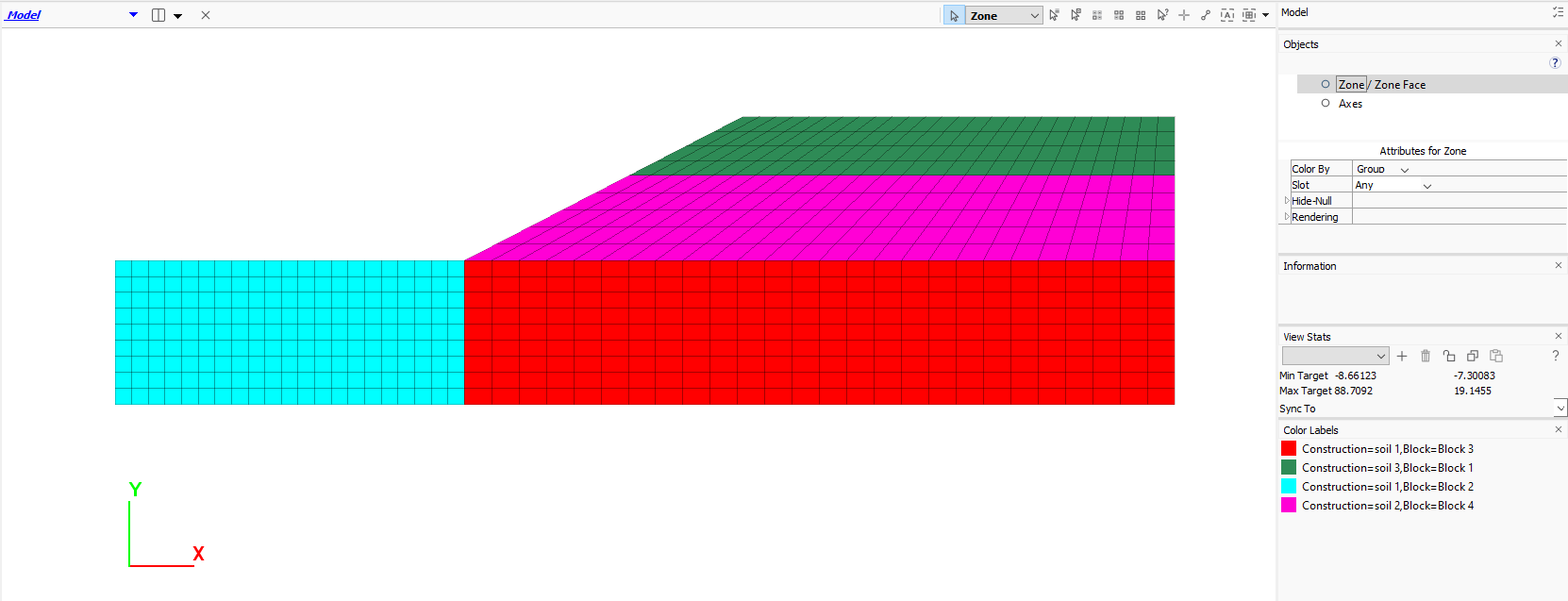
Task: Select the Zone / Zone Face radio item
Action: (x=1326, y=84)
